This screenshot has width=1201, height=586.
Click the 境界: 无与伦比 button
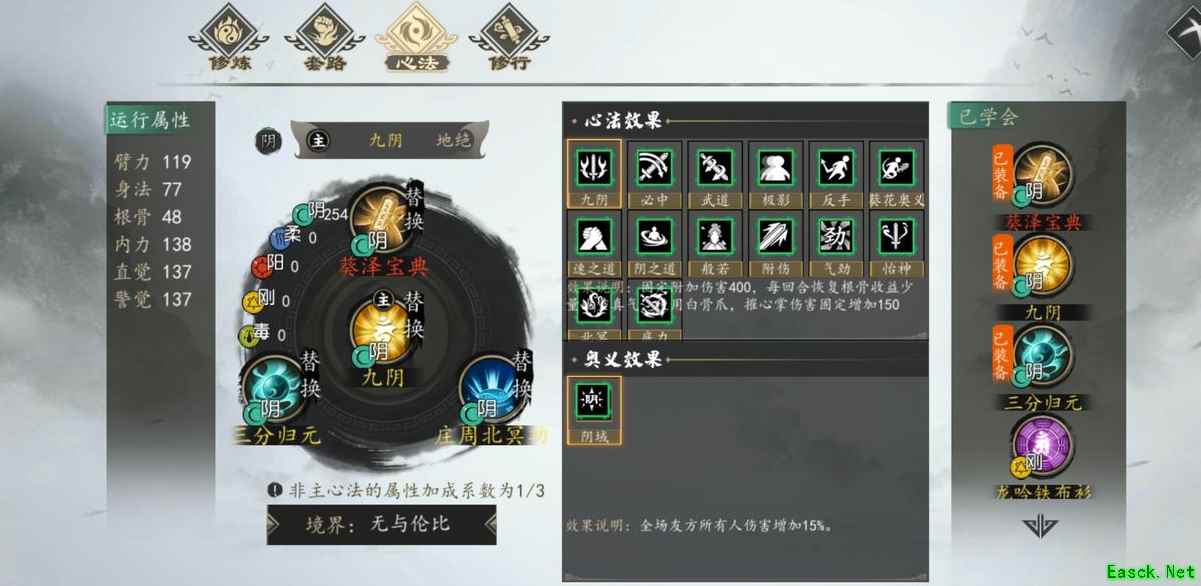click(x=381, y=524)
